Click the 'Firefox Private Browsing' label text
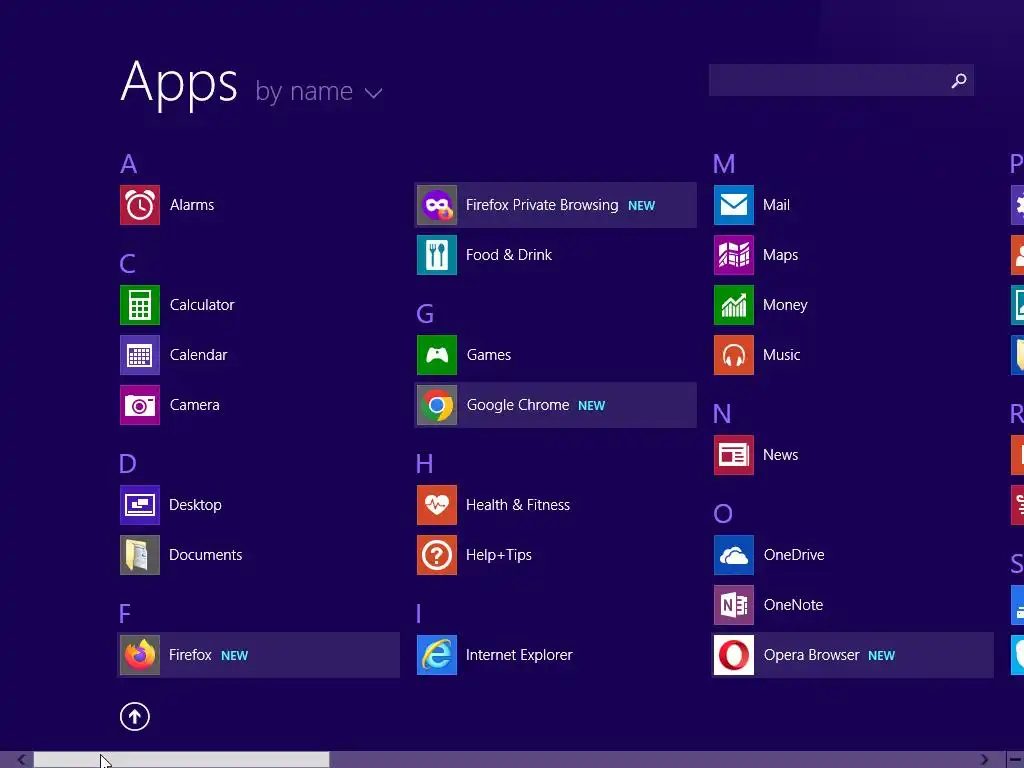This screenshot has width=1024, height=768. 542,205
